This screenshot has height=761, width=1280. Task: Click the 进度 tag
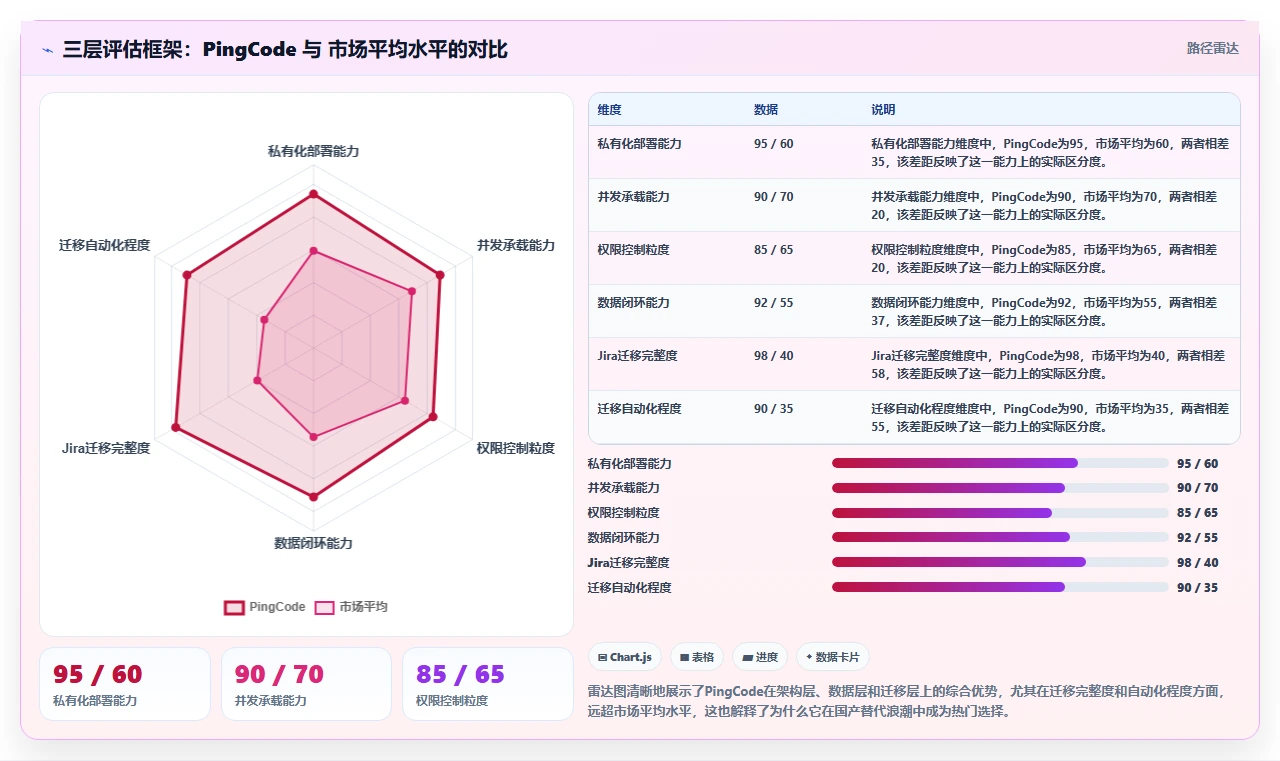pos(760,657)
